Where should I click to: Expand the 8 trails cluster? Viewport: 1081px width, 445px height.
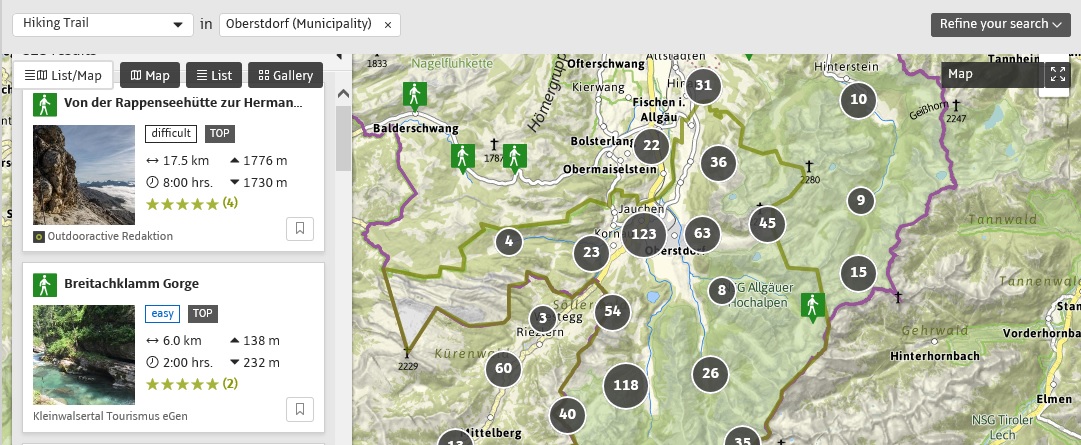[722, 290]
